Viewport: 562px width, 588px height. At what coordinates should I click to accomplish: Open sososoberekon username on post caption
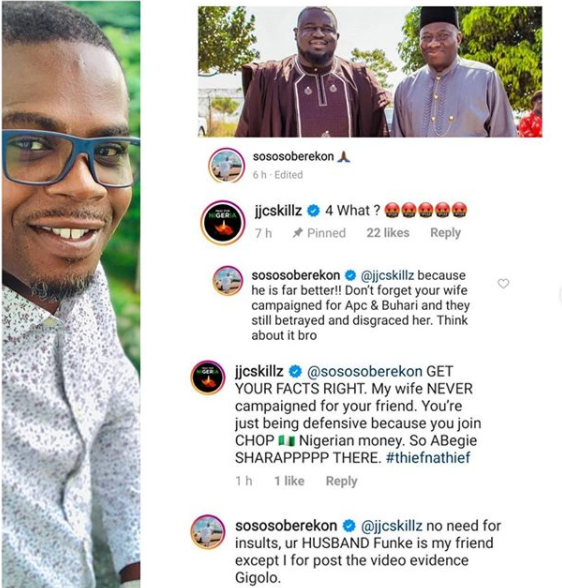pyautogui.click(x=293, y=156)
